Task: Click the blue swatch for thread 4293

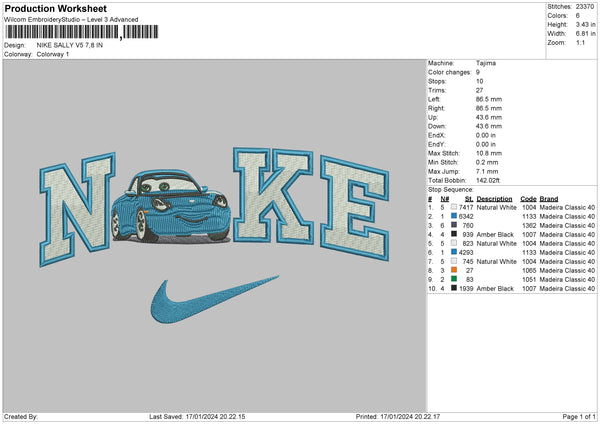Action: (x=454, y=252)
